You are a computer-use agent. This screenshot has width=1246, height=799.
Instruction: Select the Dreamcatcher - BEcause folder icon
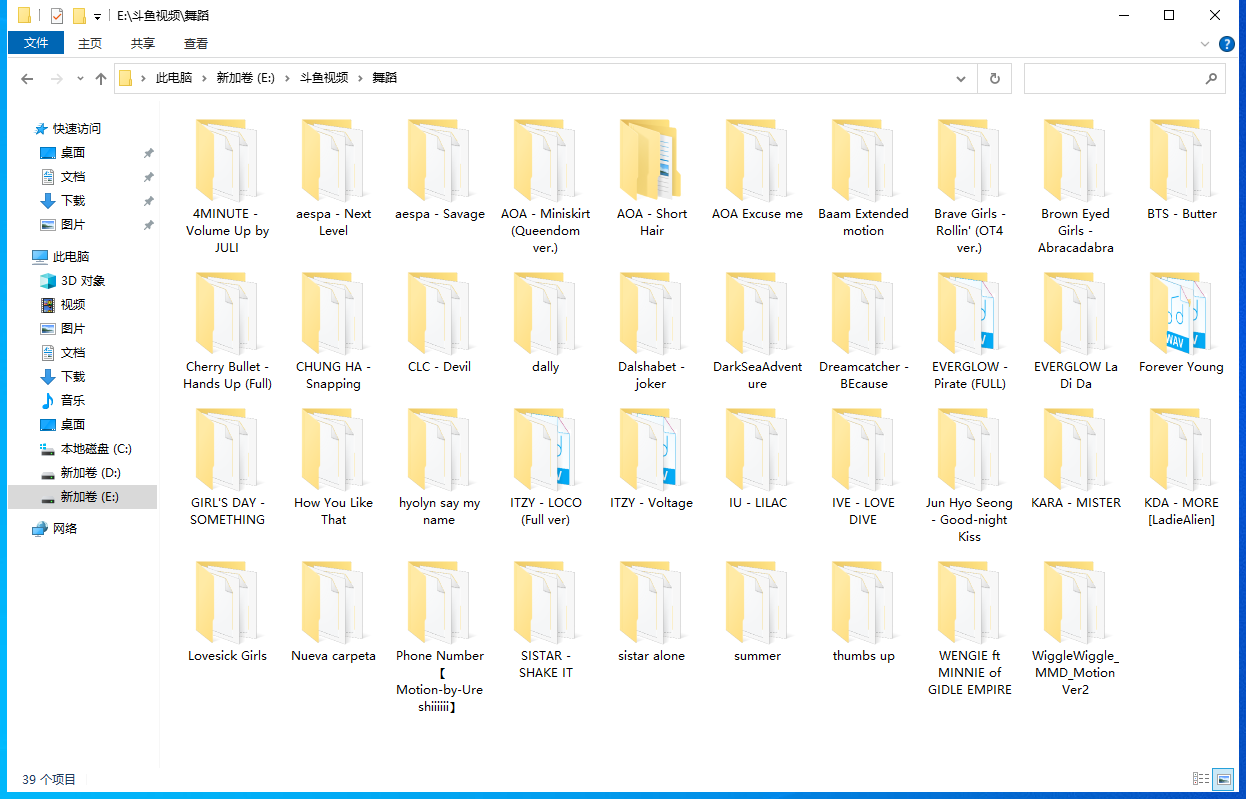pyautogui.click(x=863, y=313)
